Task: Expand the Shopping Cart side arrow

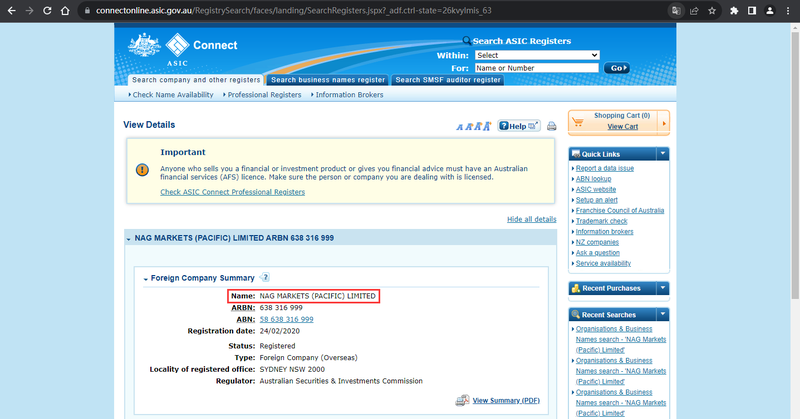Action: (x=664, y=123)
